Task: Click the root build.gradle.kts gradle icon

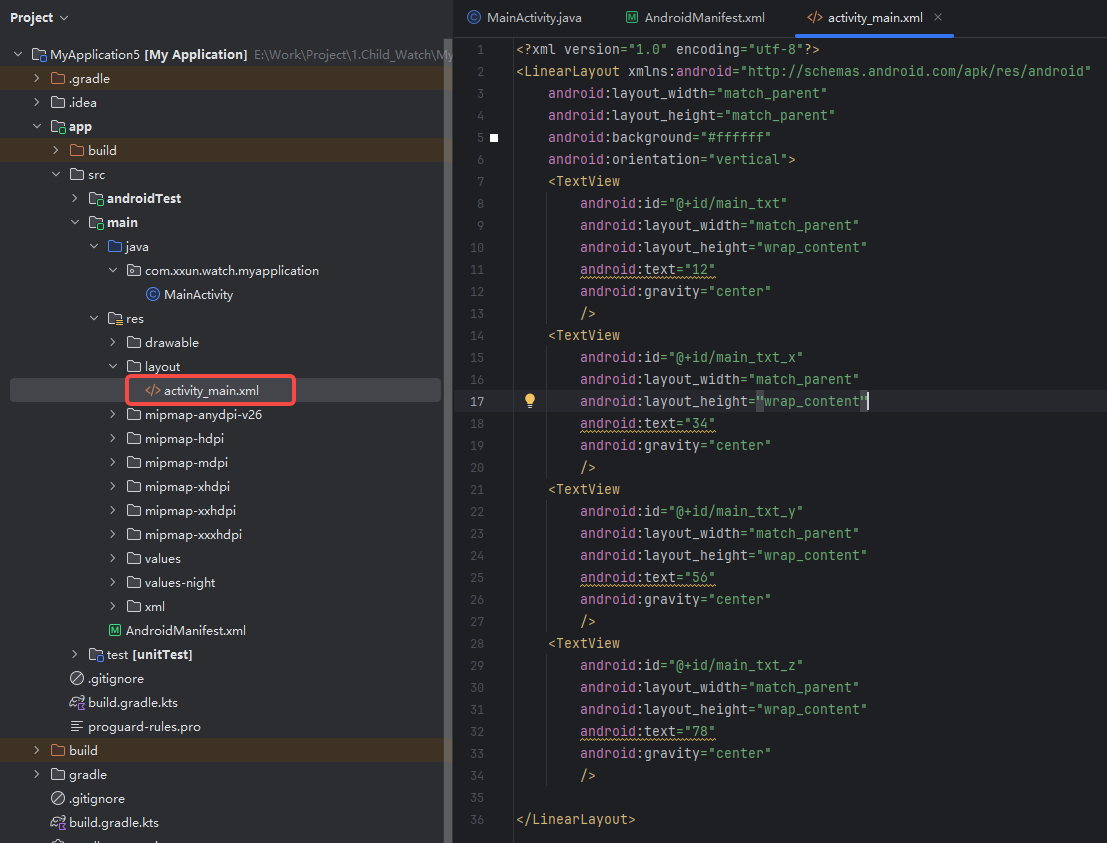Action: coord(58,823)
